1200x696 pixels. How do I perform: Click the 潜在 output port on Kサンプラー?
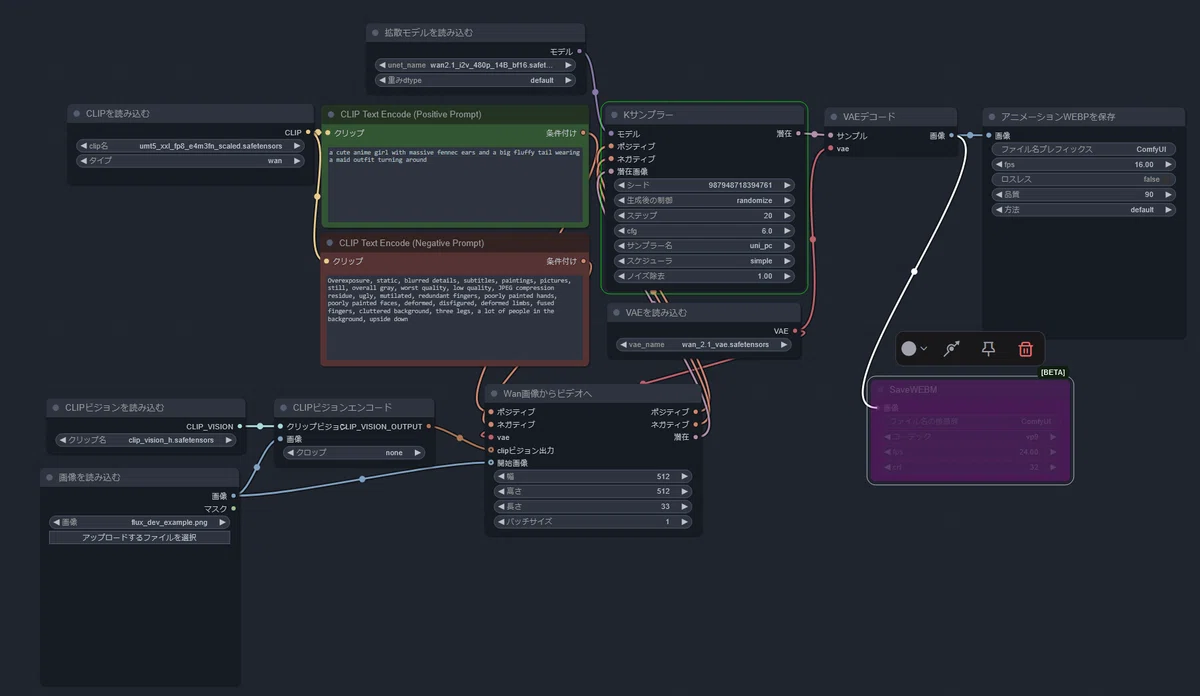(798, 133)
